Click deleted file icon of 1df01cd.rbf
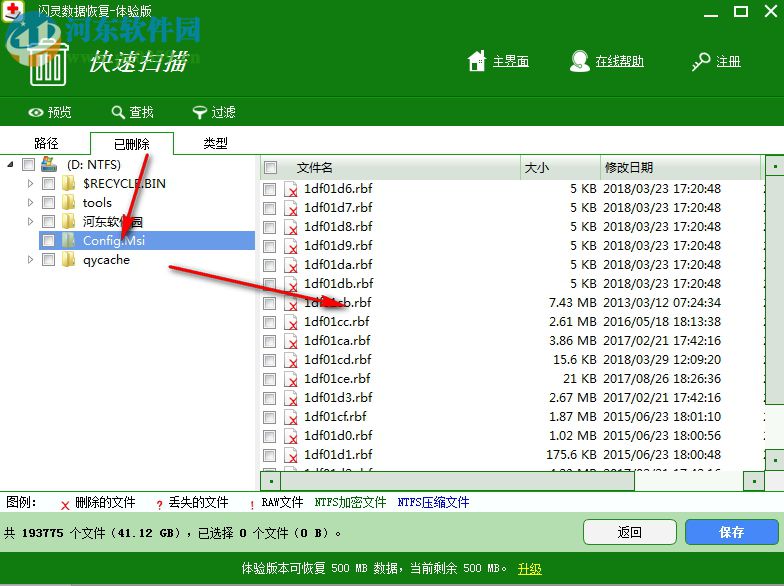Viewport: 784px width, 586px height. (x=290, y=360)
